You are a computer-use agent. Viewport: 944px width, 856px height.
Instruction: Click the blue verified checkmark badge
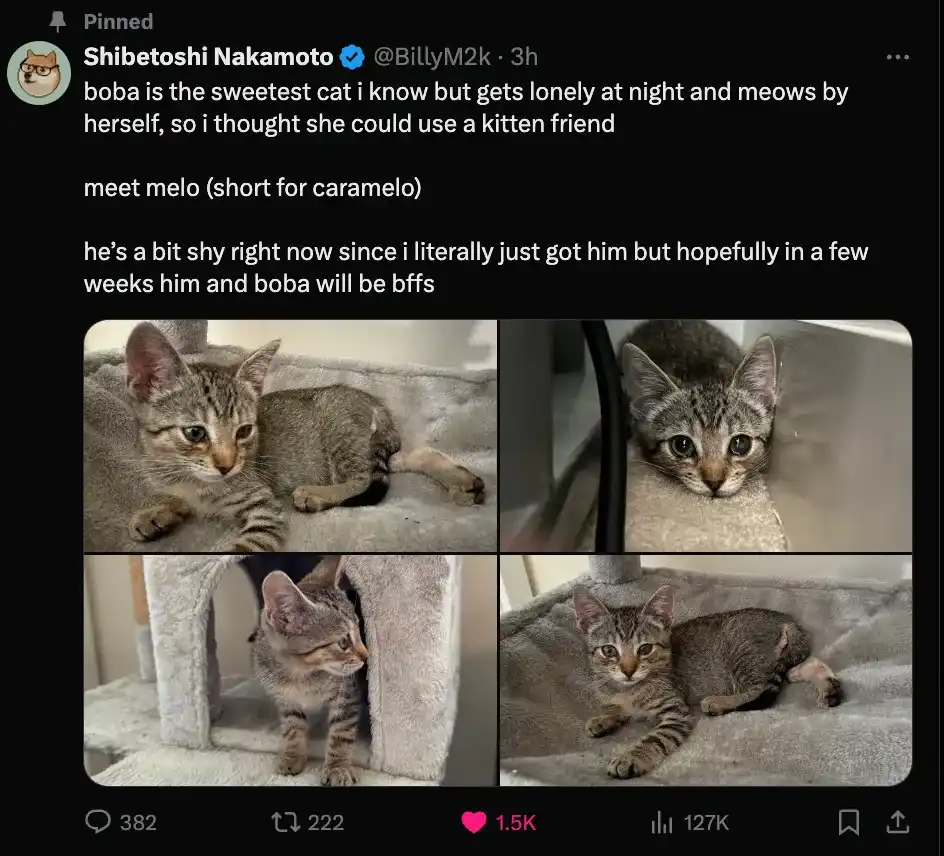pos(352,57)
